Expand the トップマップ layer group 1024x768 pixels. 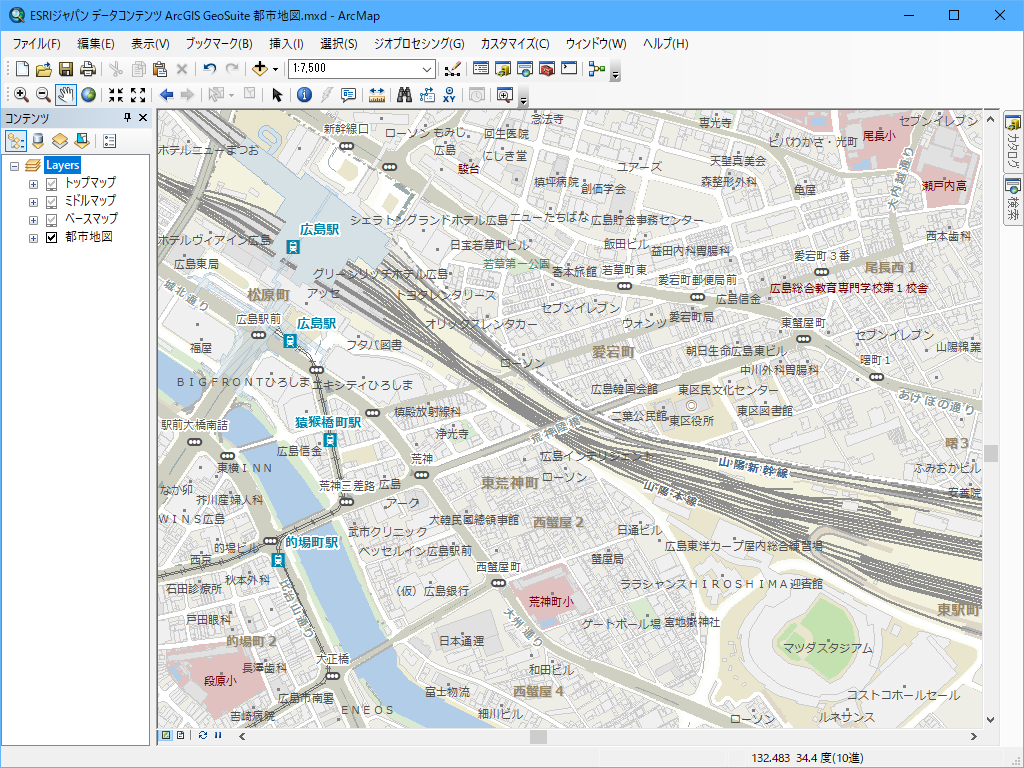(33, 184)
